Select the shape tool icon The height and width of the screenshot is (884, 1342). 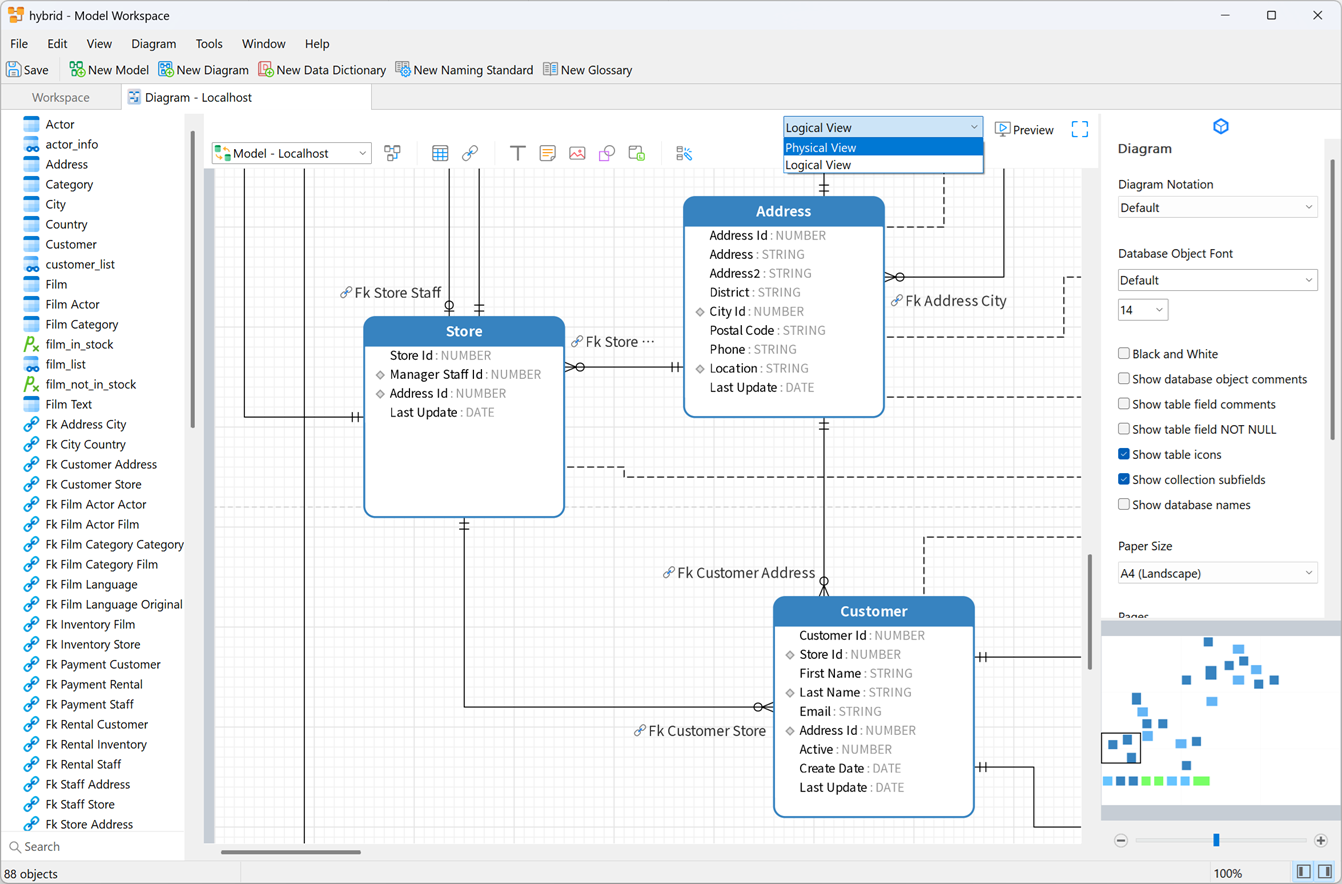[x=607, y=154]
